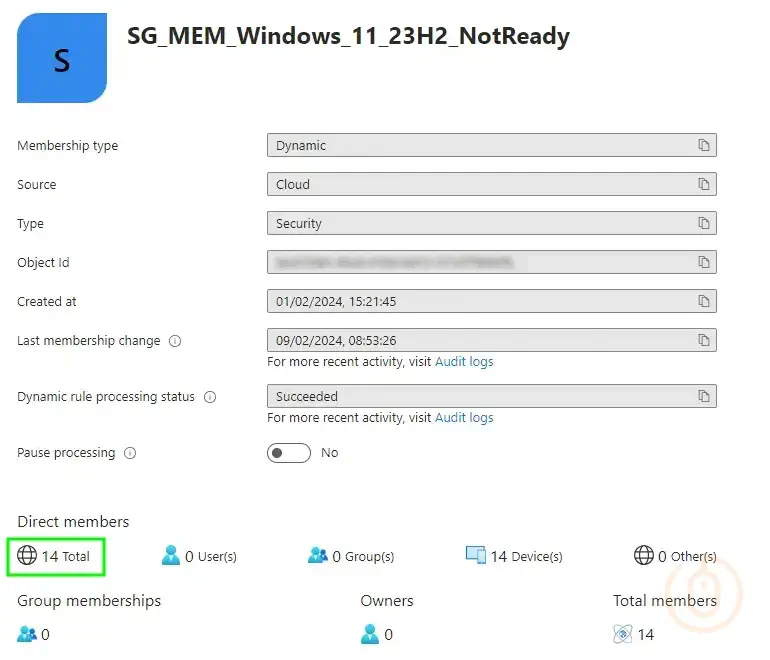Viewport: 770px width, 660px height.
Task: View the 0 Group(s) members
Action: click(x=351, y=556)
